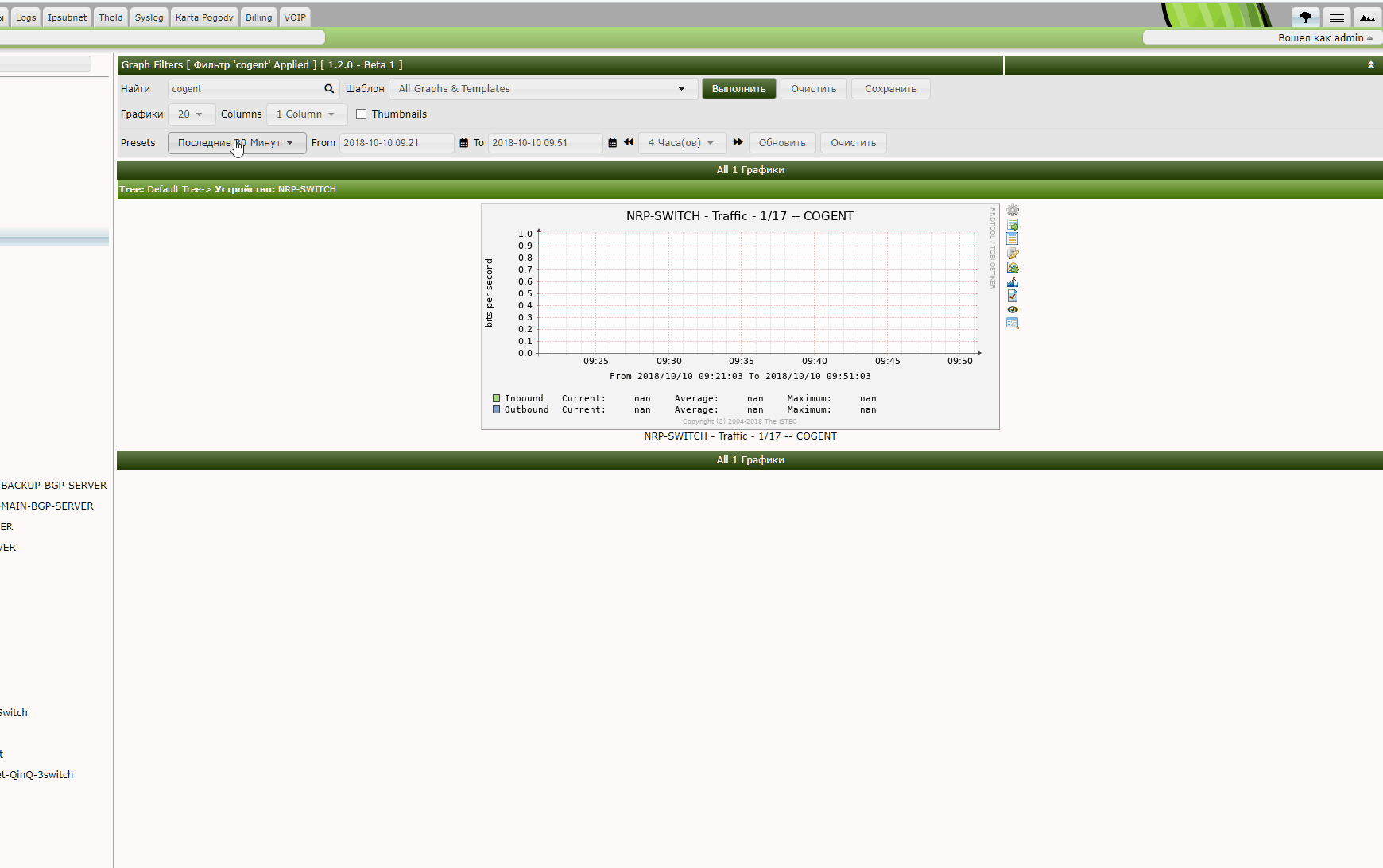
Task: Export the COGENT graph data to CSV
Action: 1013,225
